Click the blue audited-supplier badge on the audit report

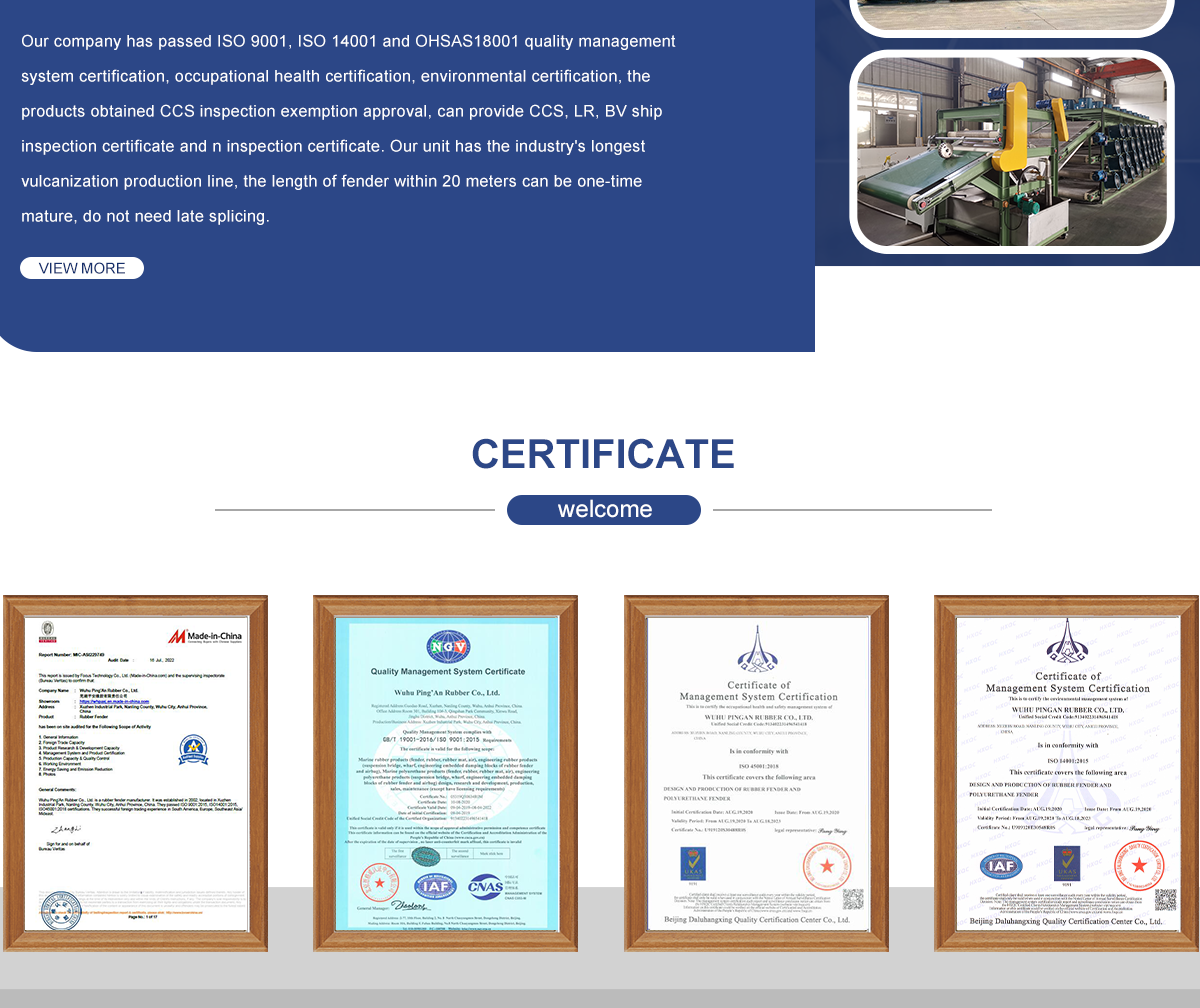click(x=193, y=749)
